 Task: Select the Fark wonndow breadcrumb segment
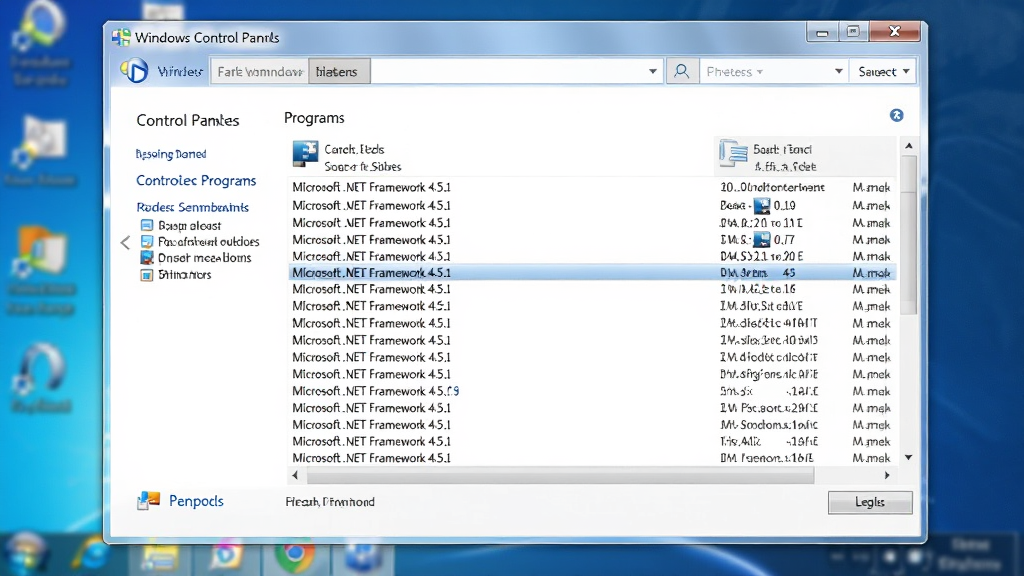(259, 71)
